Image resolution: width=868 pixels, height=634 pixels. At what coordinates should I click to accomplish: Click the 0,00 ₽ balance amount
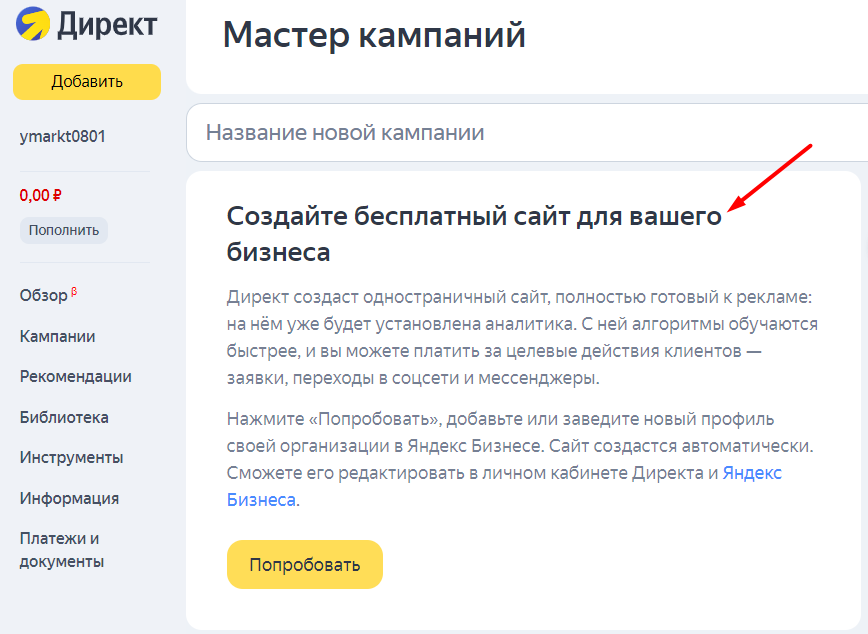[41, 195]
